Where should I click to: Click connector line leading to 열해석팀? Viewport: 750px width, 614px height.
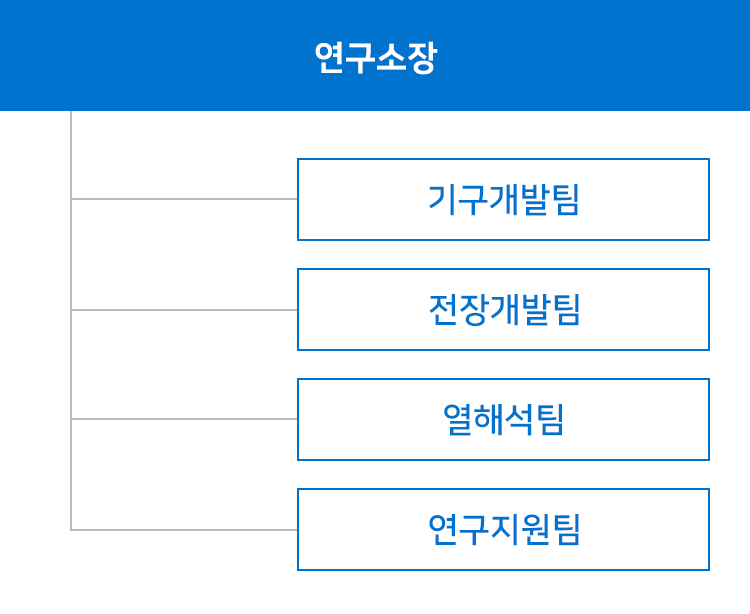pyautogui.click(x=184, y=419)
